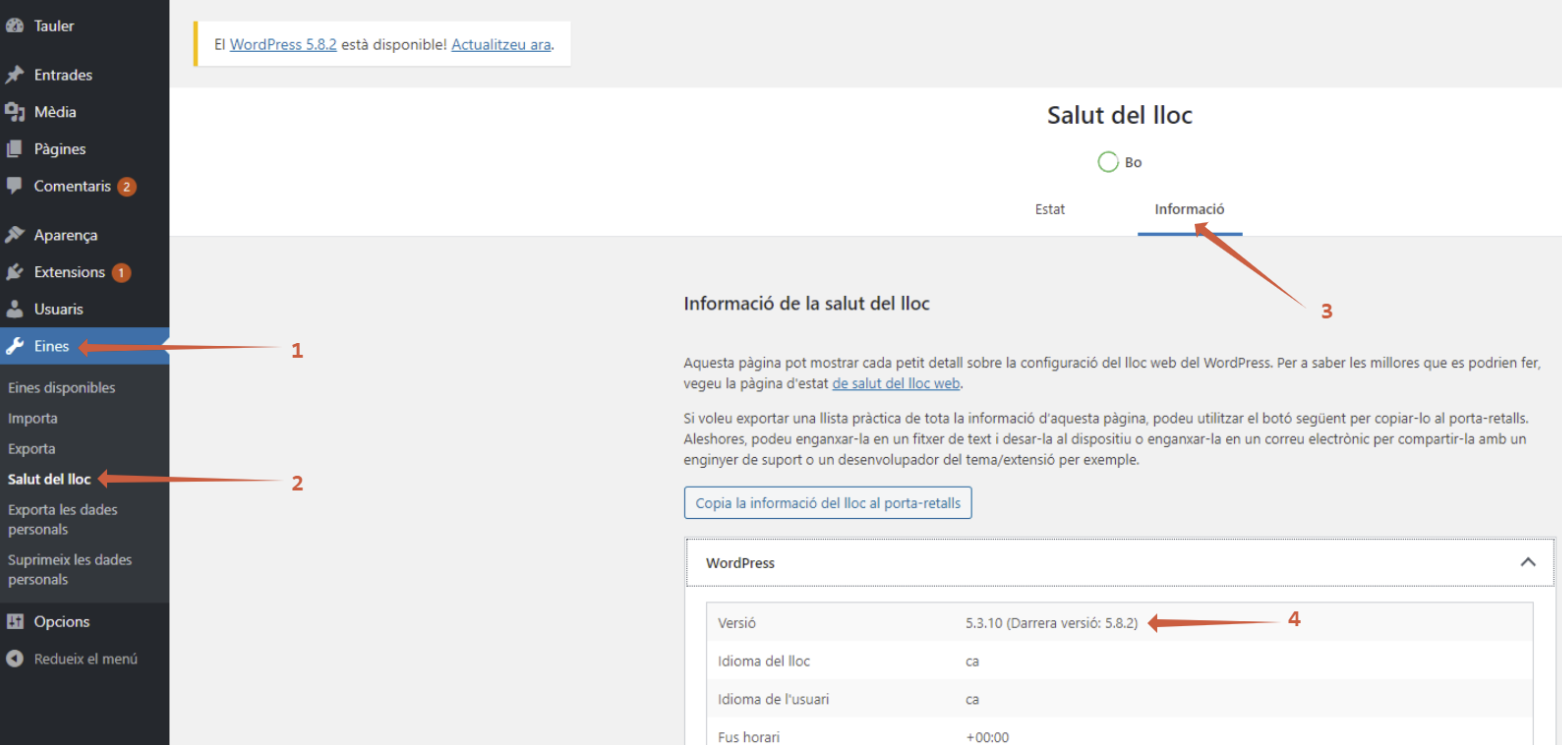Click the Comentaris badge showing 2
The height and width of the screenshot is (745, 1562).
[126, 186]
